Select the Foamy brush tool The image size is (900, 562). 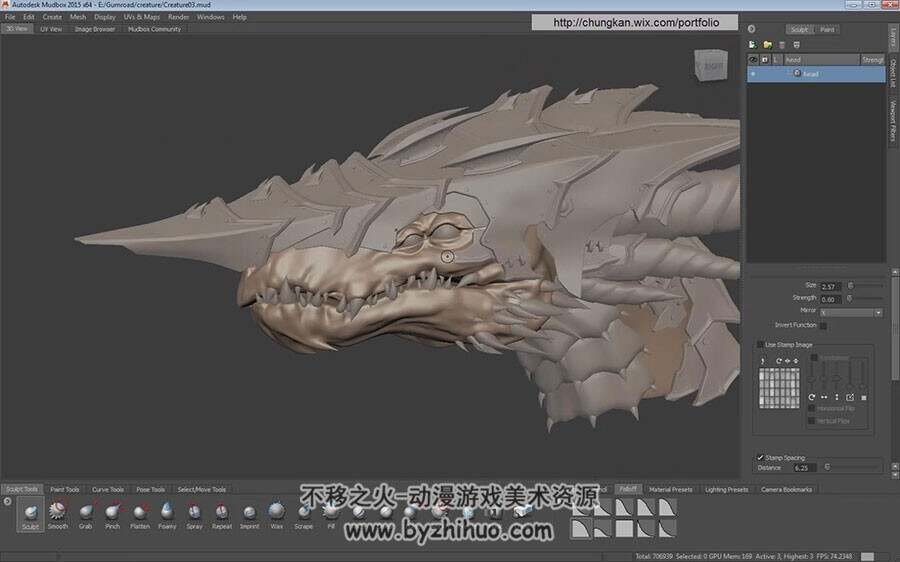[x=167, y=514]
